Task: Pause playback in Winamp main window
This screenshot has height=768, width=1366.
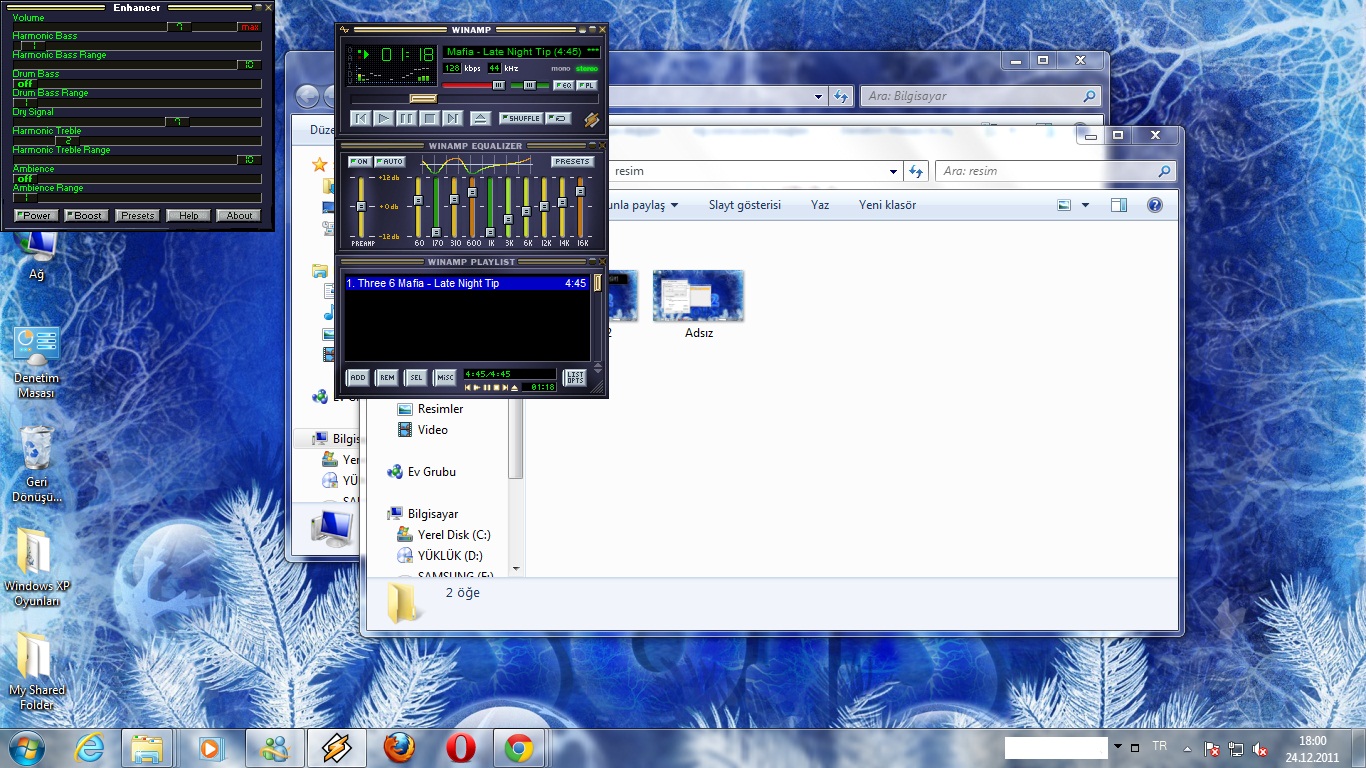Action: 406,118
